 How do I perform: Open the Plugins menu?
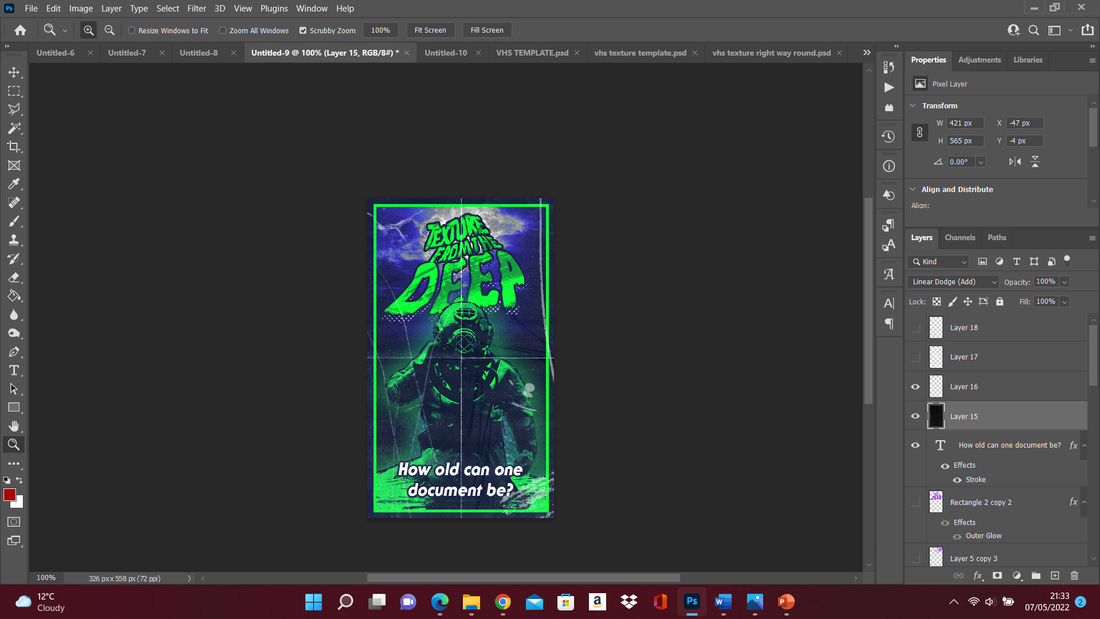click(x=274, y=8)
